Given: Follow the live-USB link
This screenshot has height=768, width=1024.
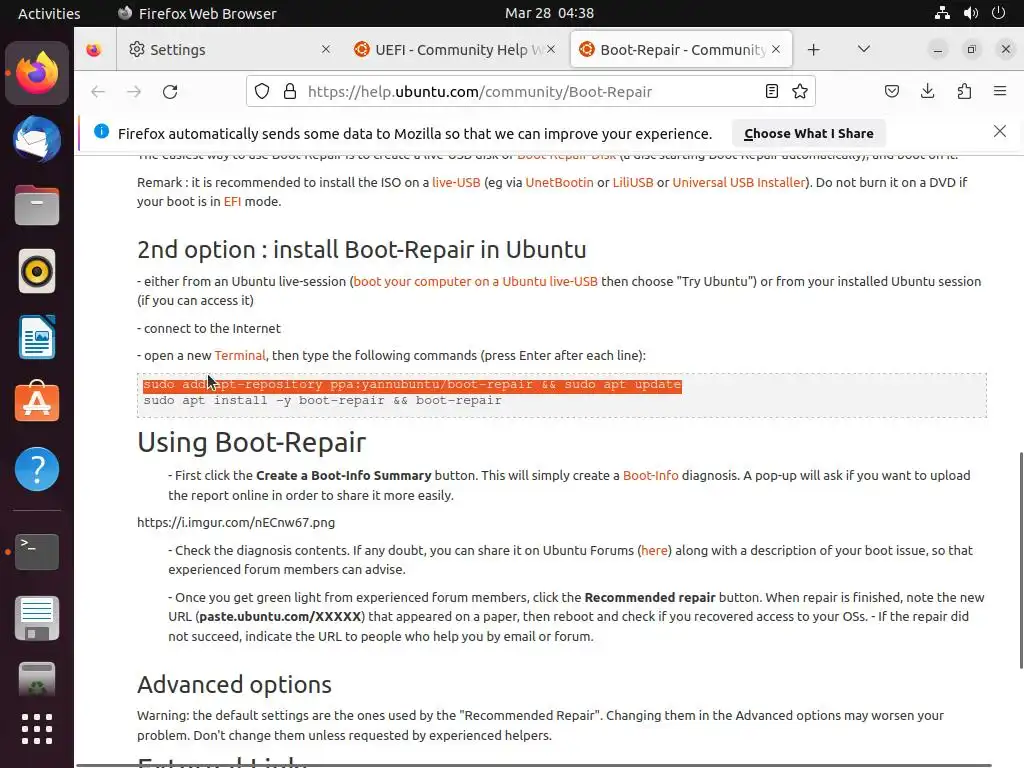Looking at the screenshot, I should coord(456,182).
